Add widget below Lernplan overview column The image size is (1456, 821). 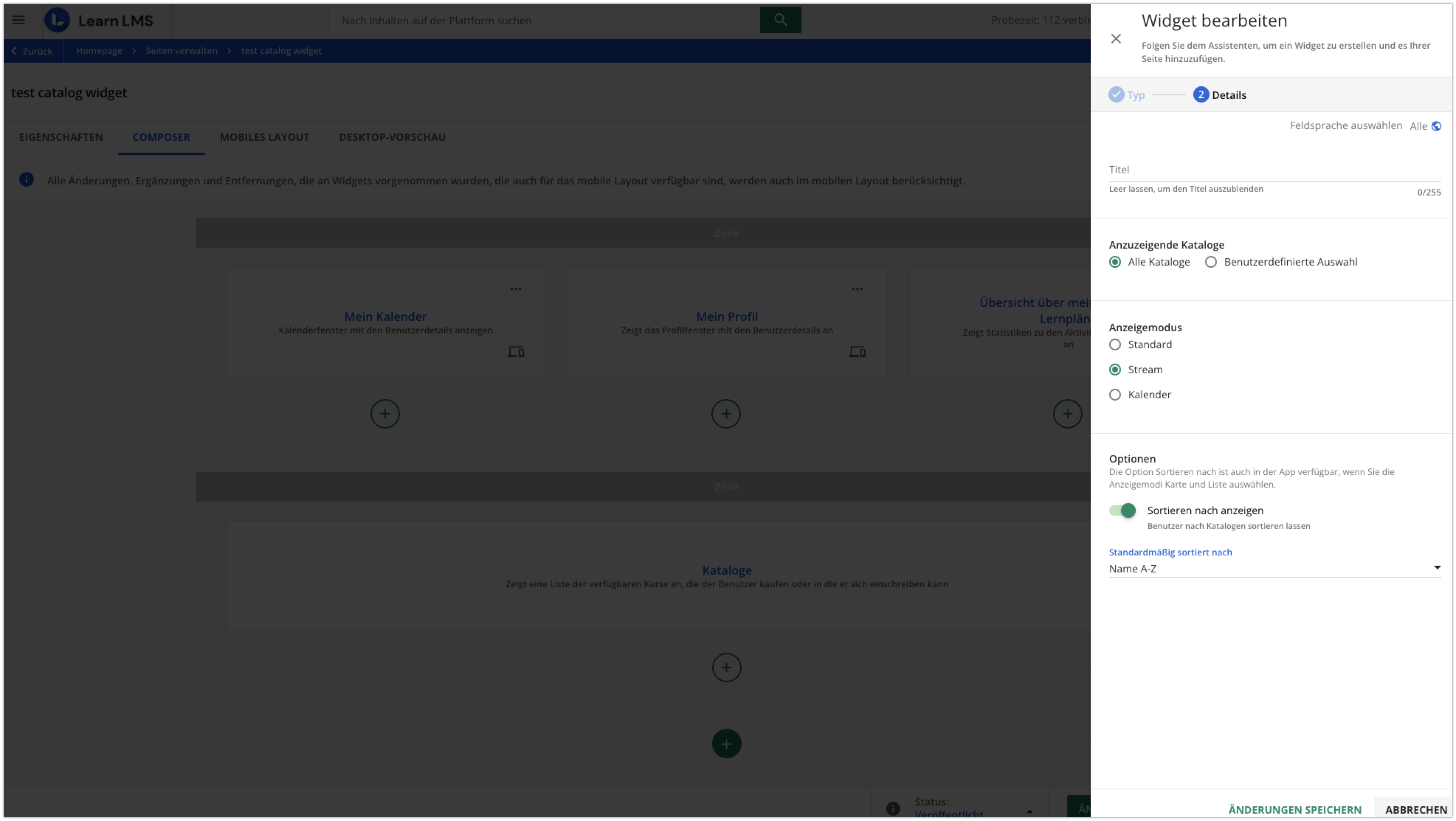(1067, 413)
